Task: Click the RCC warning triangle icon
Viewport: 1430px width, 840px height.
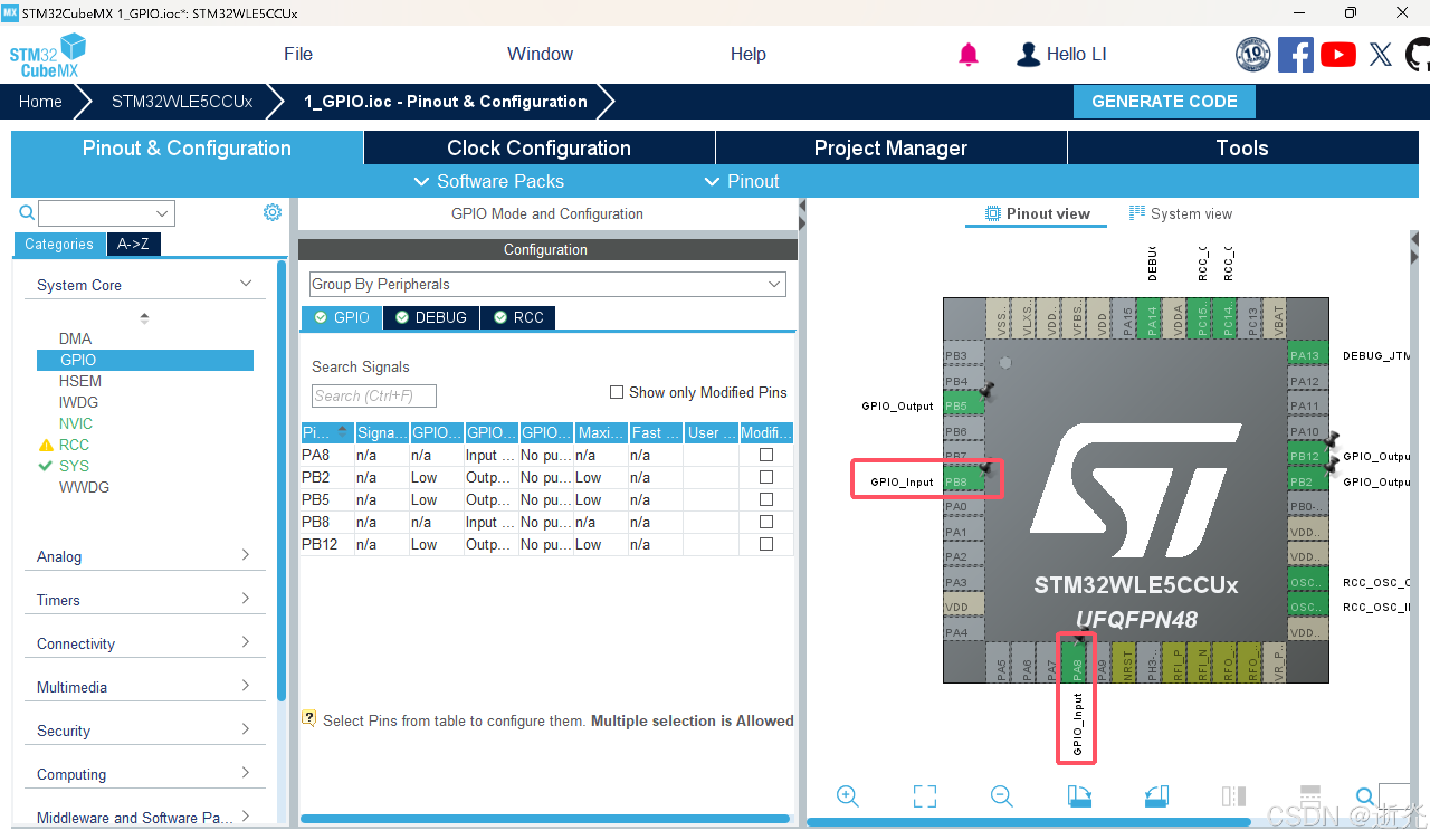Action: tap(46, 445)
